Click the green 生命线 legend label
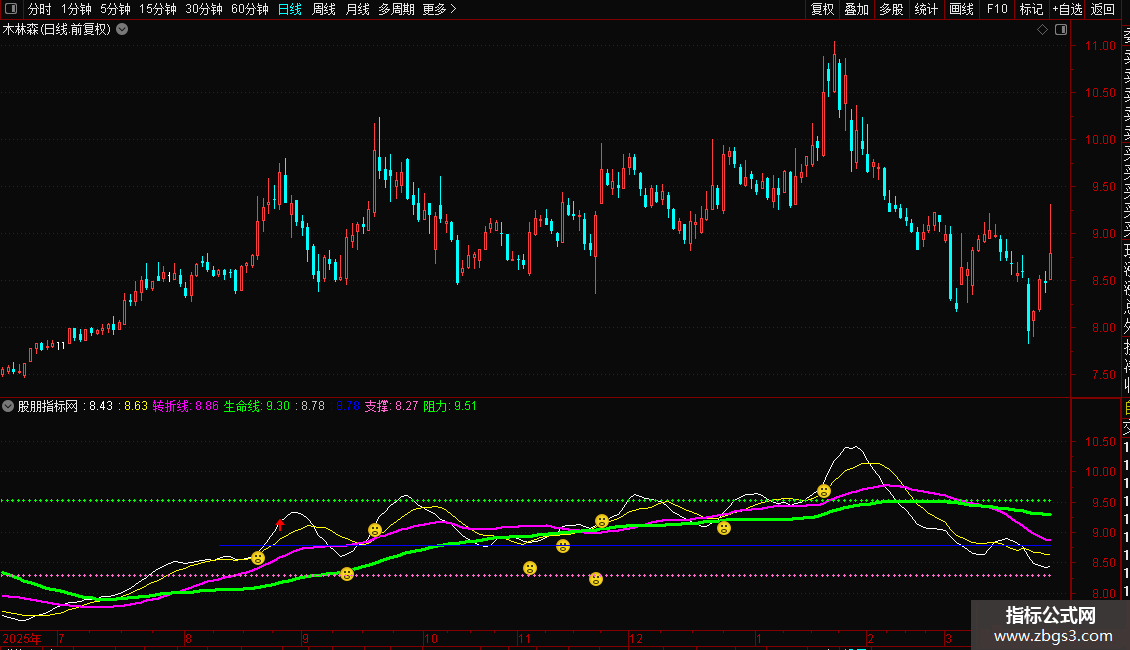Screen dimensions: 1130x650 (241, 407)
